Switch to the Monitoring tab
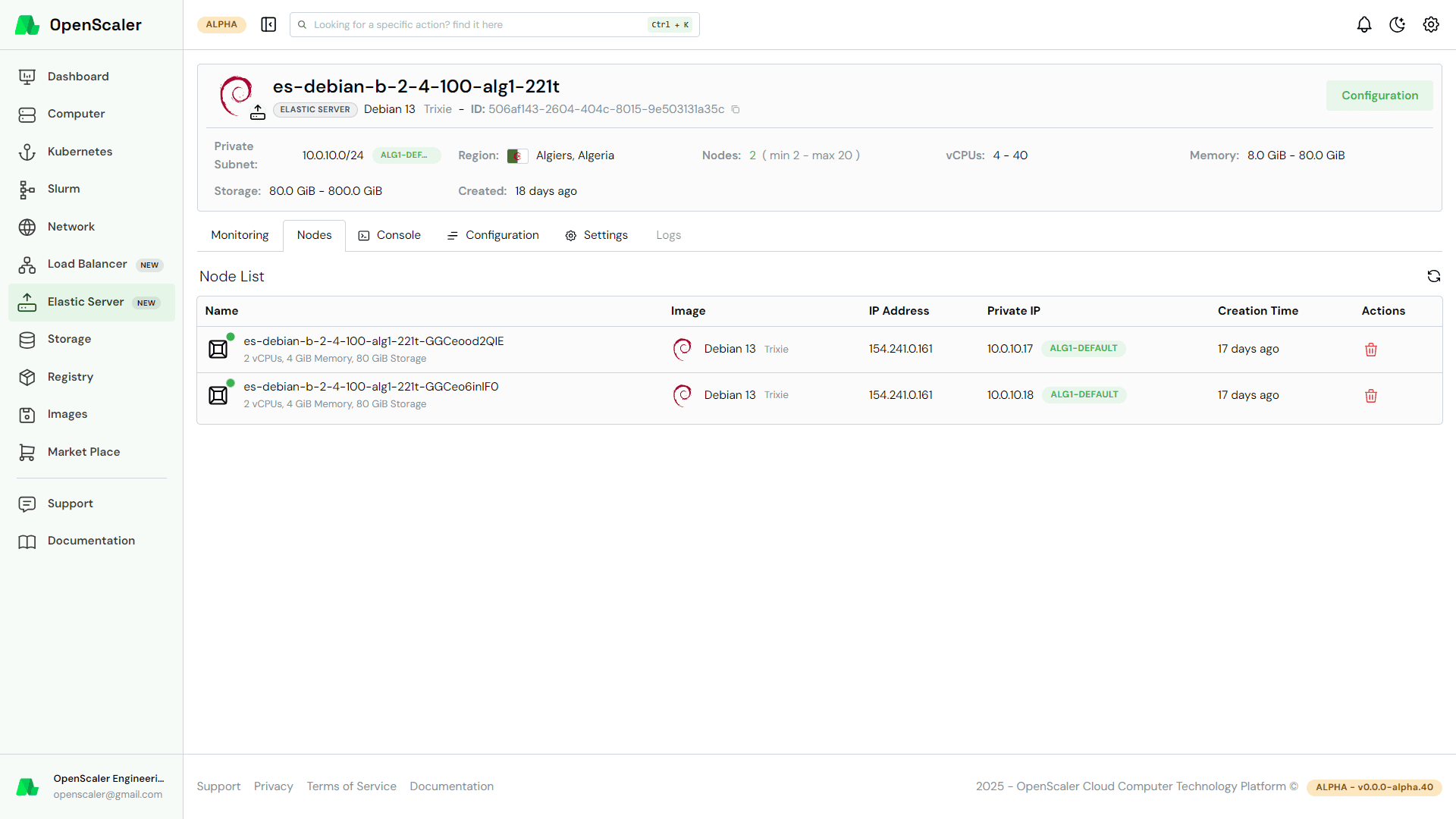 coord(240,235)
